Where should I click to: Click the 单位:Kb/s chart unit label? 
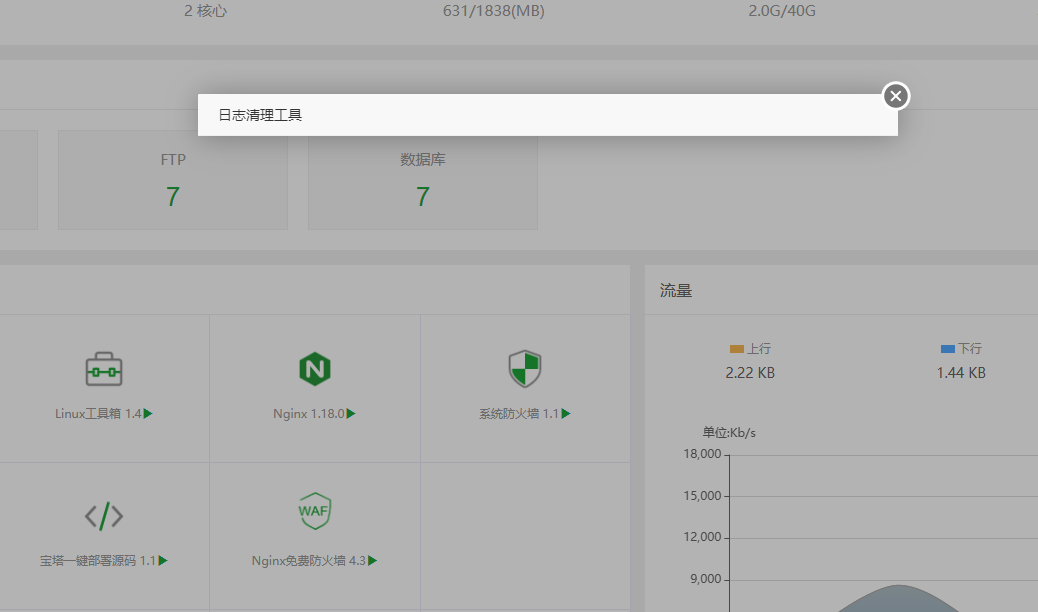[729, 433]
